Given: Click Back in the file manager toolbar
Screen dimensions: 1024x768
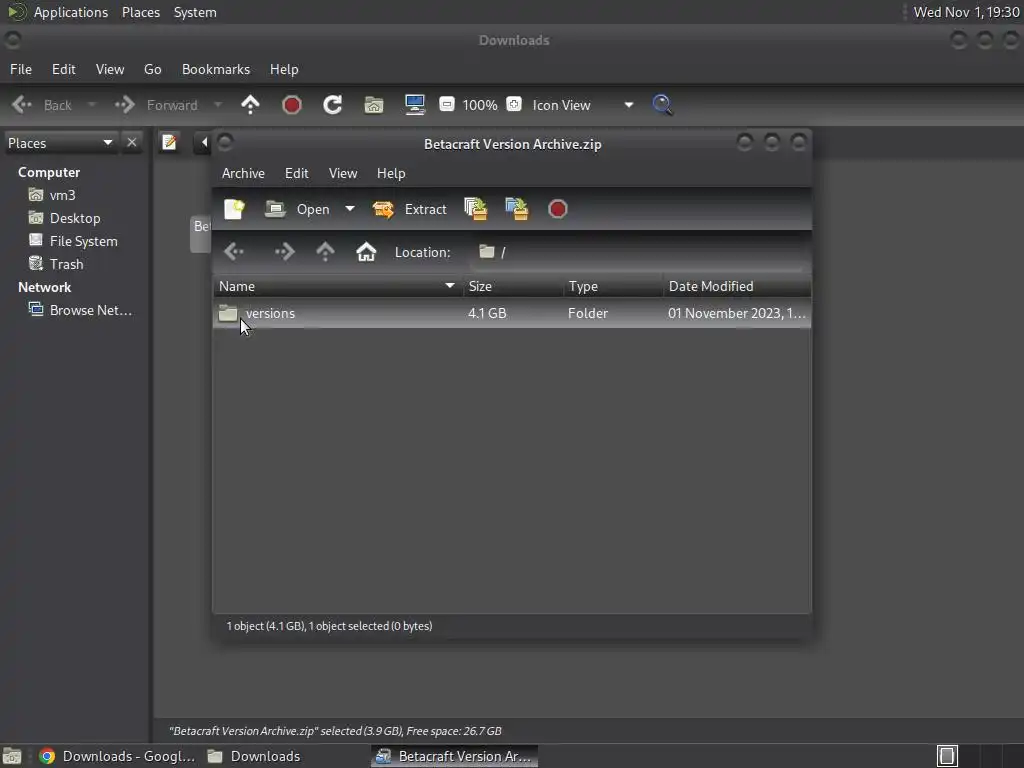Looking at the screenshot, I should [x=42, y=105].
